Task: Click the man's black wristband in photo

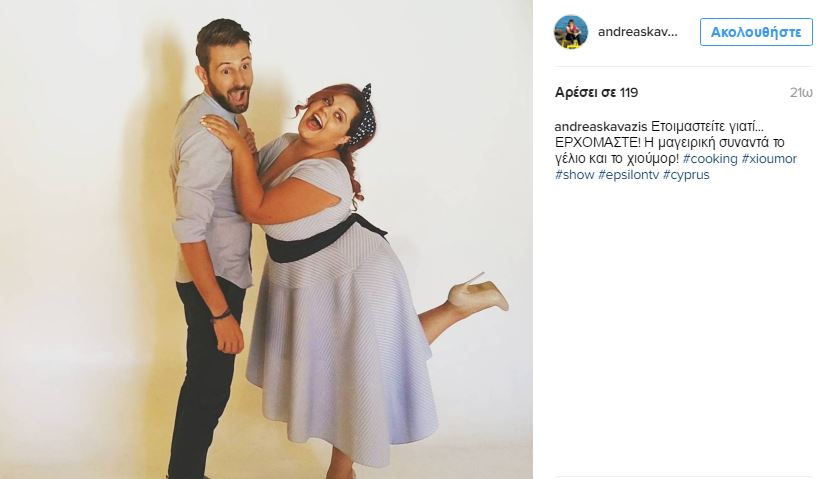Action: [221, 316]
